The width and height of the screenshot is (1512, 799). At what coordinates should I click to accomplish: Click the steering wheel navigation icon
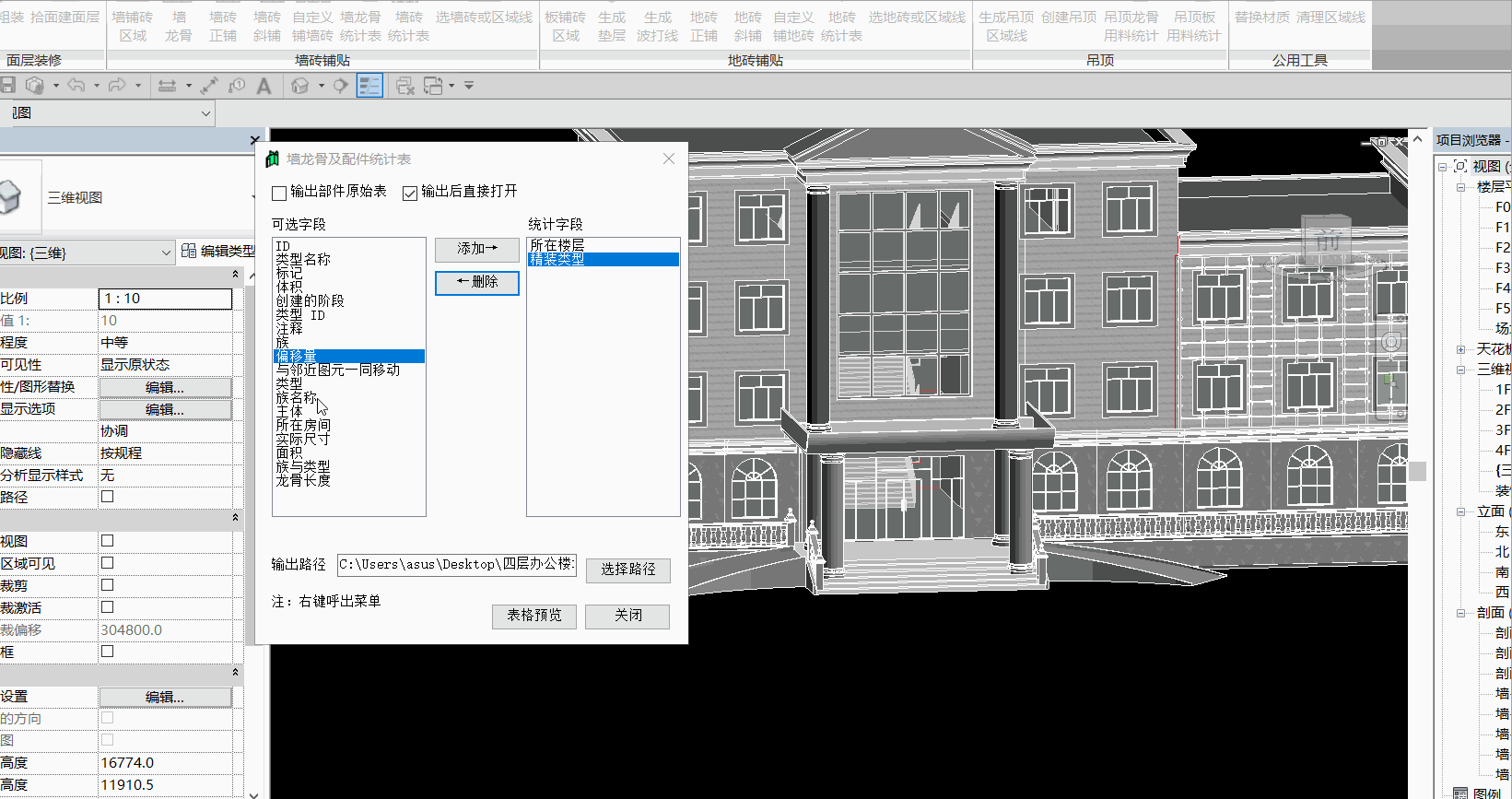(x=1390, y=342)
